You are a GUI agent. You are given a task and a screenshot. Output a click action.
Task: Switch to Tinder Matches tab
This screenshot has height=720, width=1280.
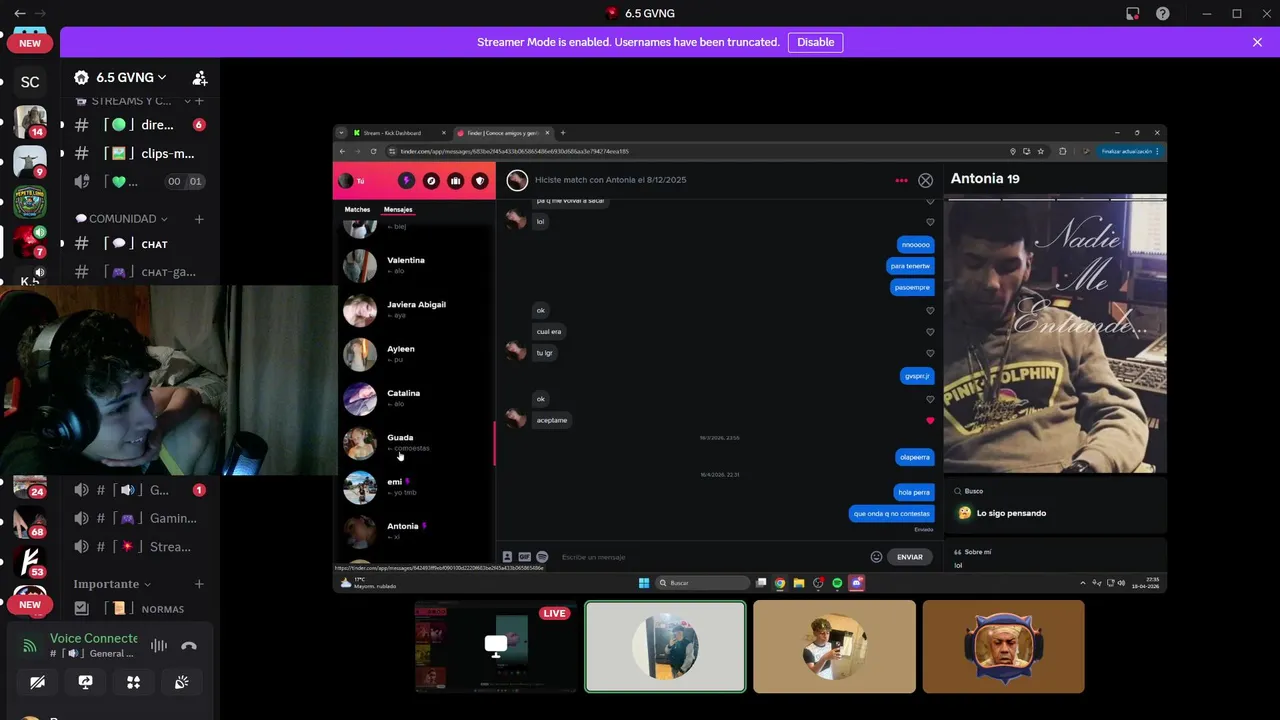click(357, 210)
